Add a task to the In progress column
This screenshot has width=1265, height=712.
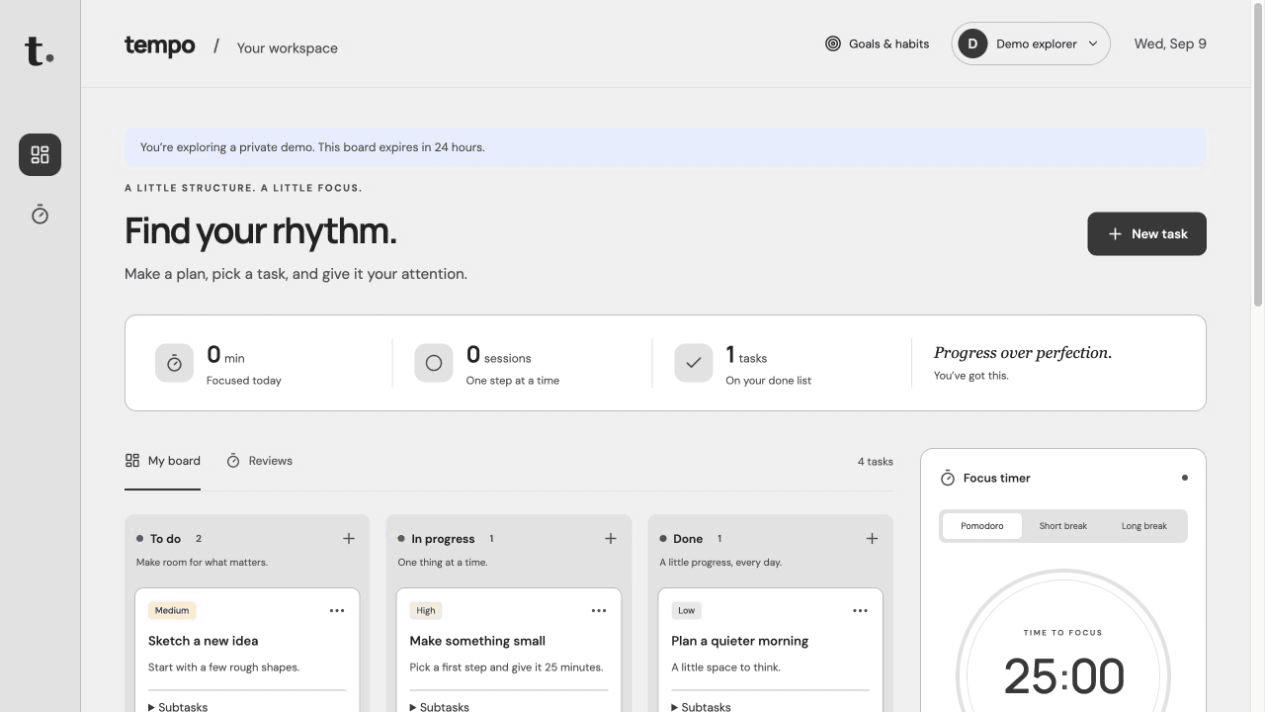click(x=610, y=539)
